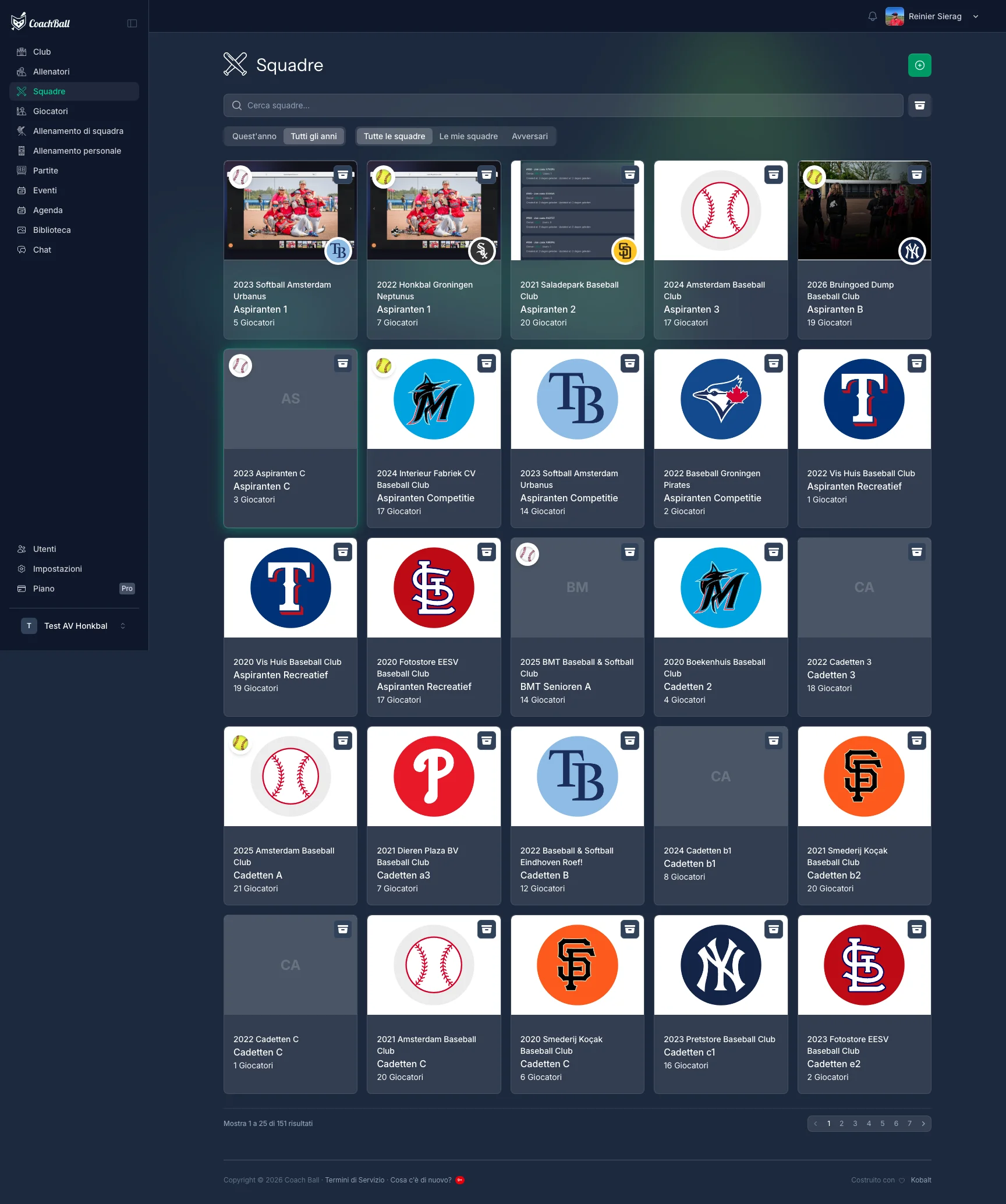Click the archive icon beside search
Screen dimensions: 1006x1204
(920, 105)
